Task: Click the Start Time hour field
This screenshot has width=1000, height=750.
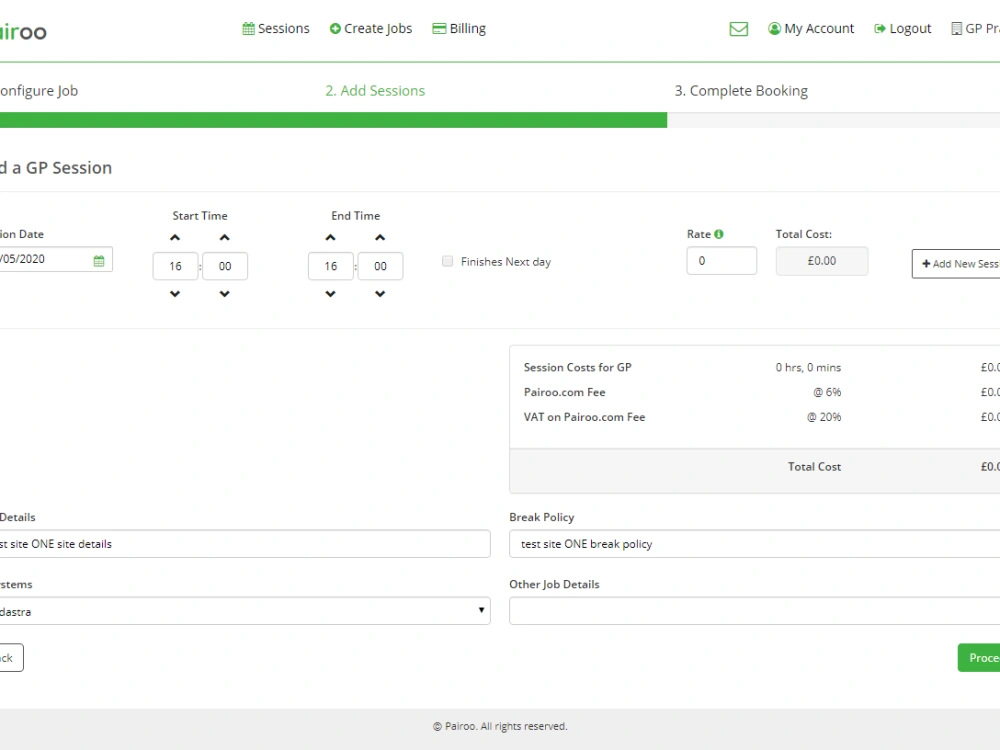Action: click(x=175, y=266)
